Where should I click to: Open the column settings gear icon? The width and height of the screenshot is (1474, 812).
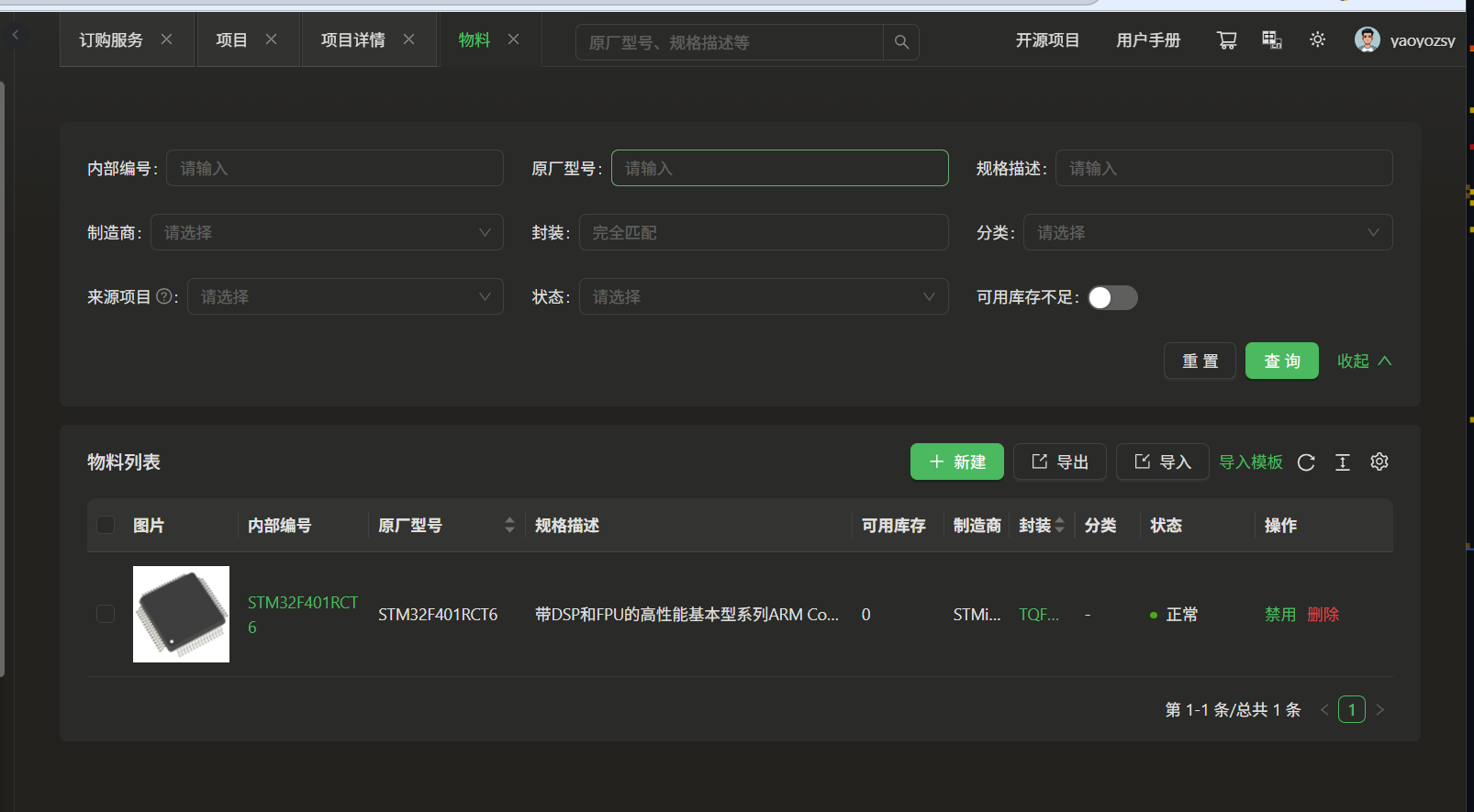(1379, 462)
